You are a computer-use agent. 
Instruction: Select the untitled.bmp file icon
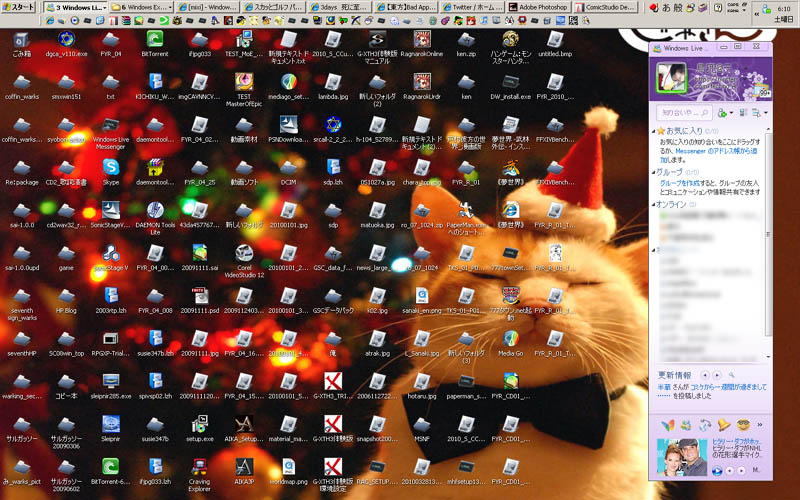tap(555, 44)
